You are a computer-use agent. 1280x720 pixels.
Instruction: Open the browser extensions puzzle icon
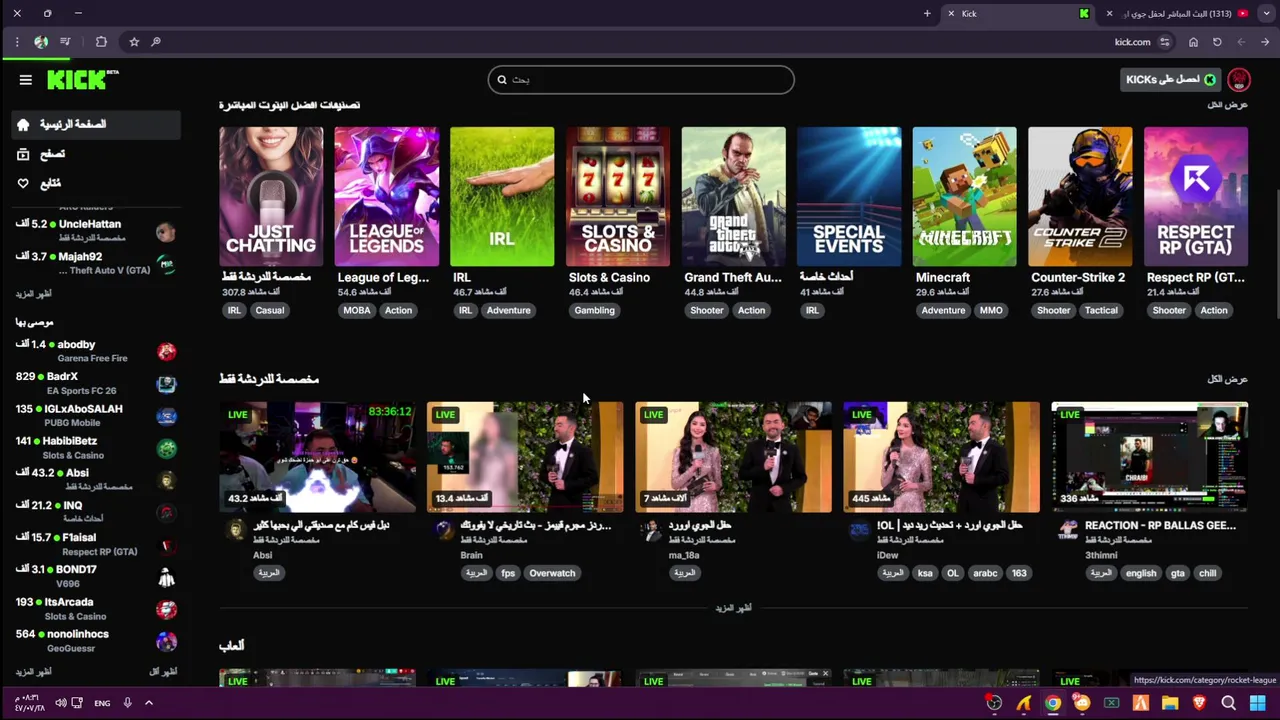pos(101,42)
